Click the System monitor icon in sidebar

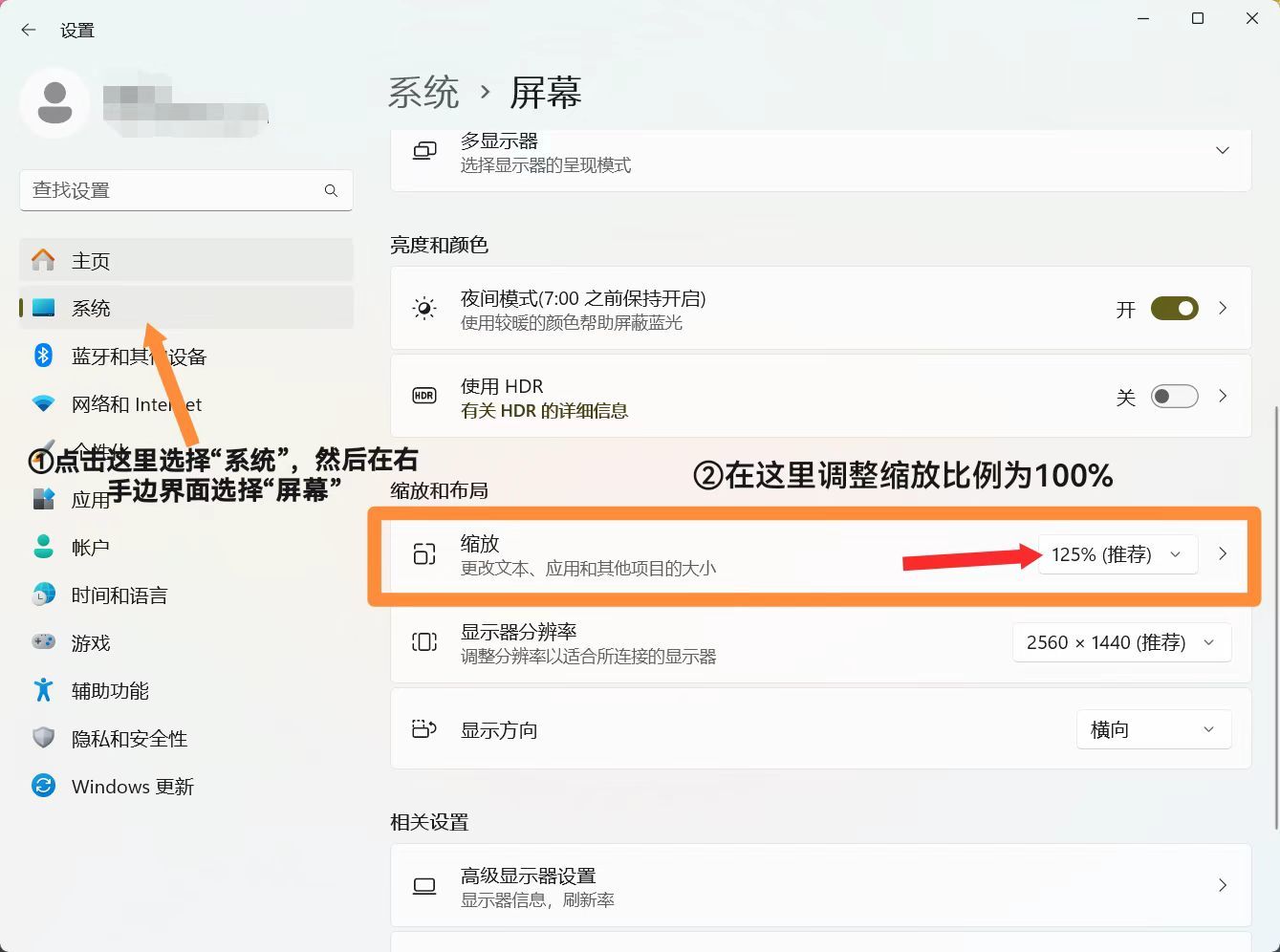43,308
